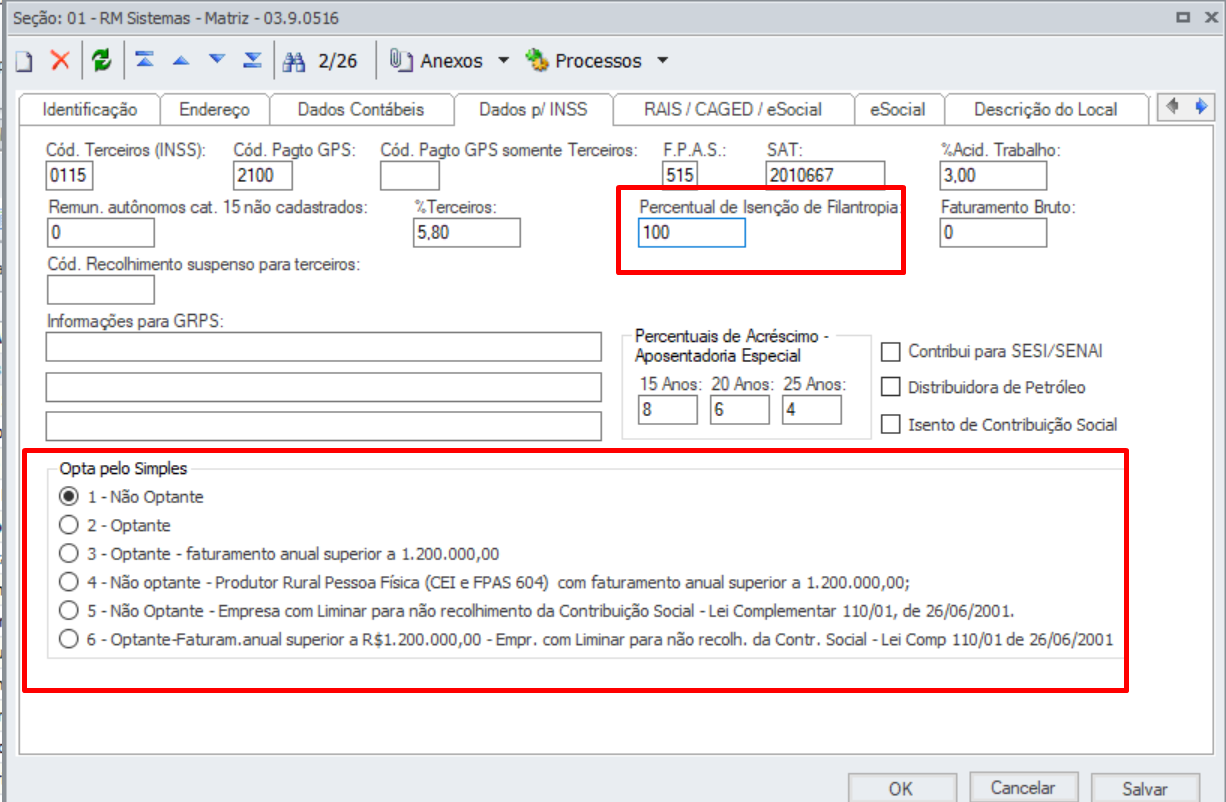Select radio 2 - Optante
This screenshot has height=802, width=1226.
coord(68,525)
